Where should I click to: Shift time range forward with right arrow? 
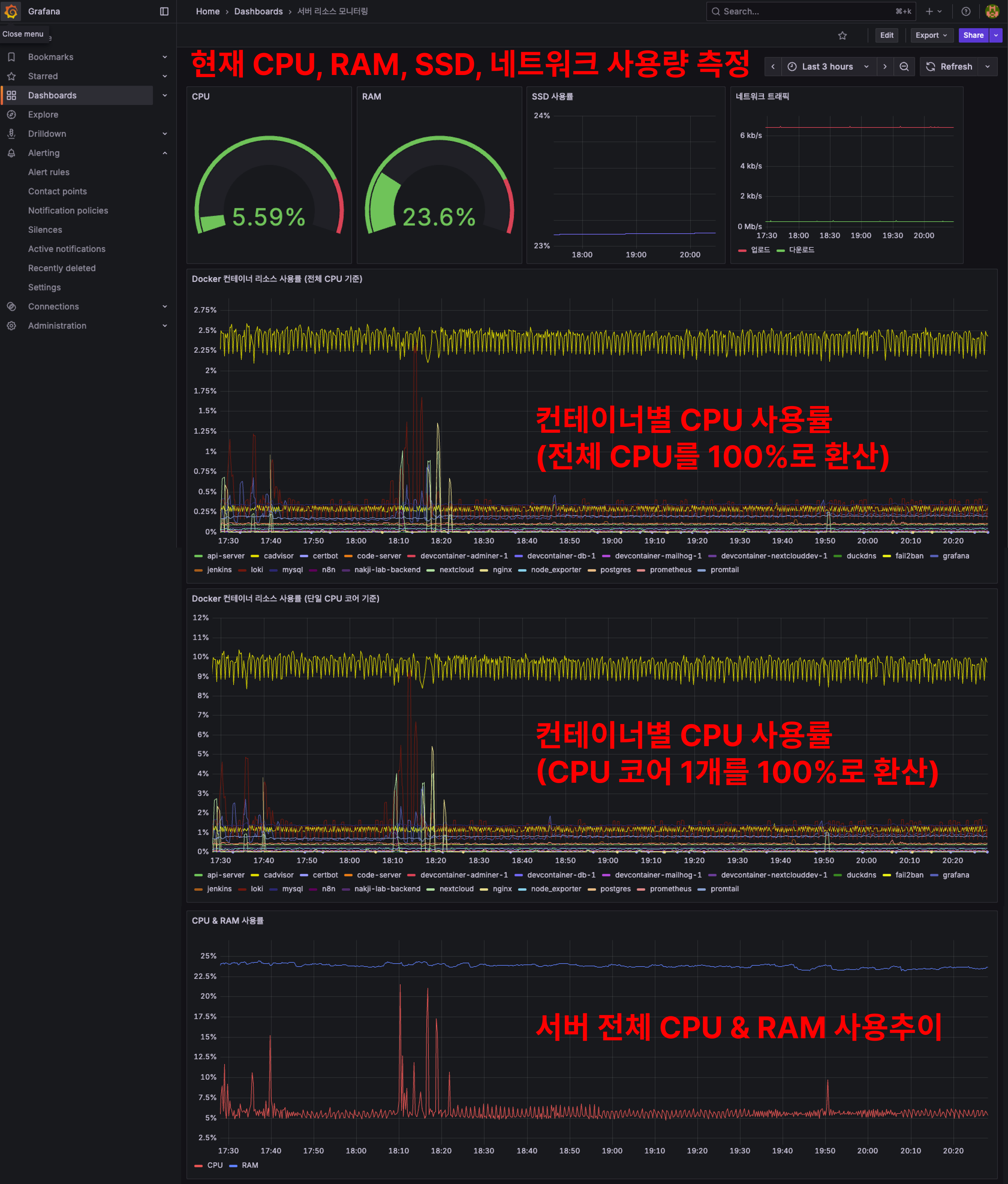[884, 67]
